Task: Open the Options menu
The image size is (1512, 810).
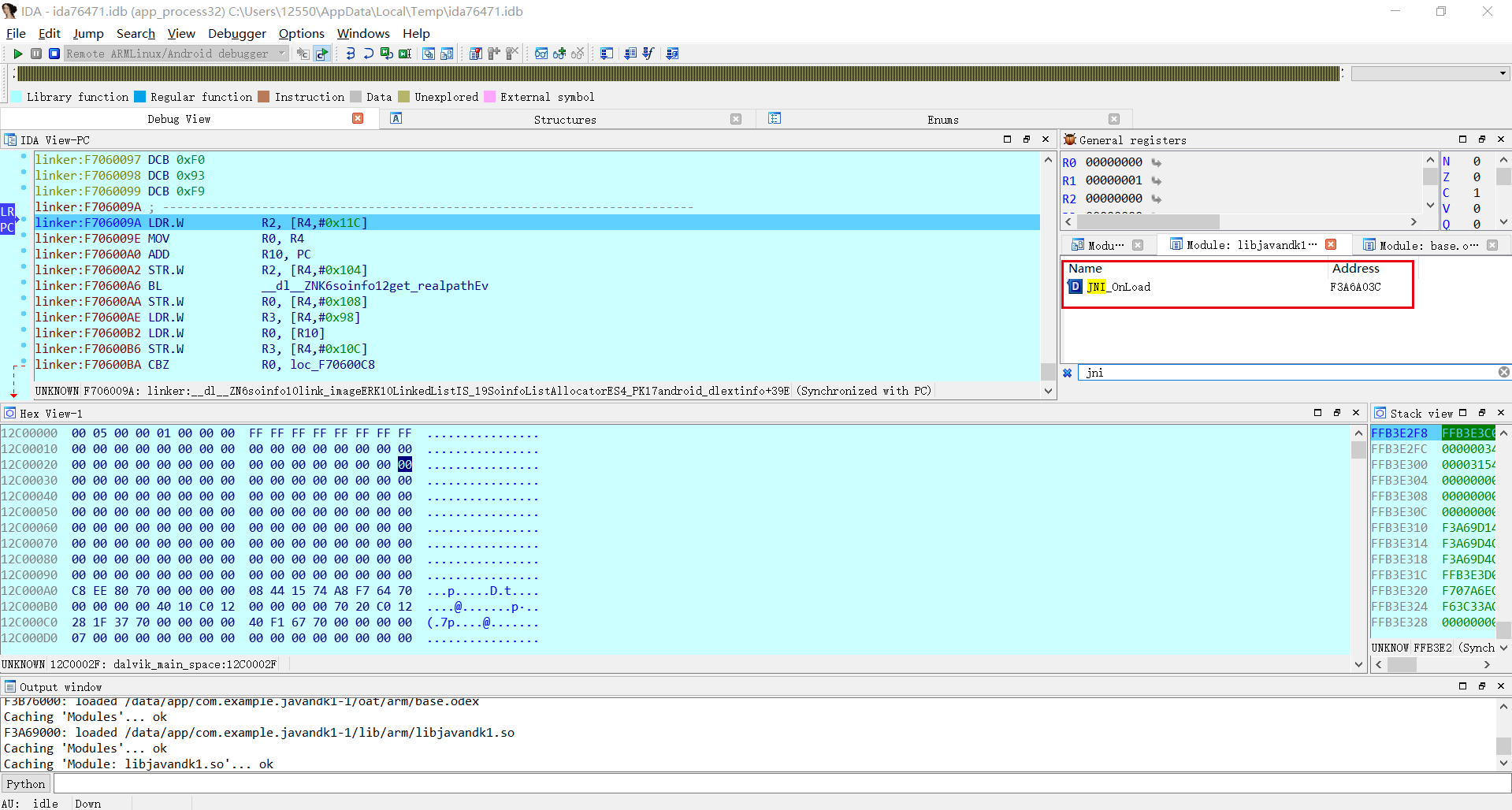Action: click(x=302, y=33)
